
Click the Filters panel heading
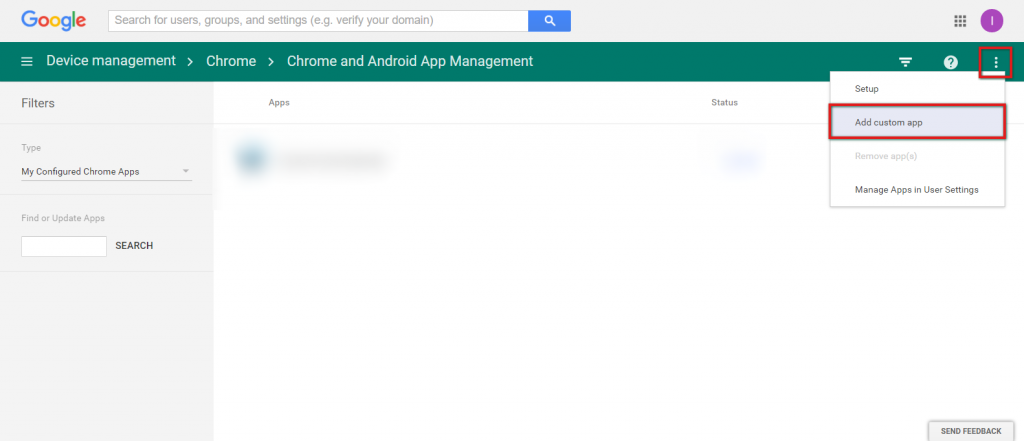coord(38,103)
